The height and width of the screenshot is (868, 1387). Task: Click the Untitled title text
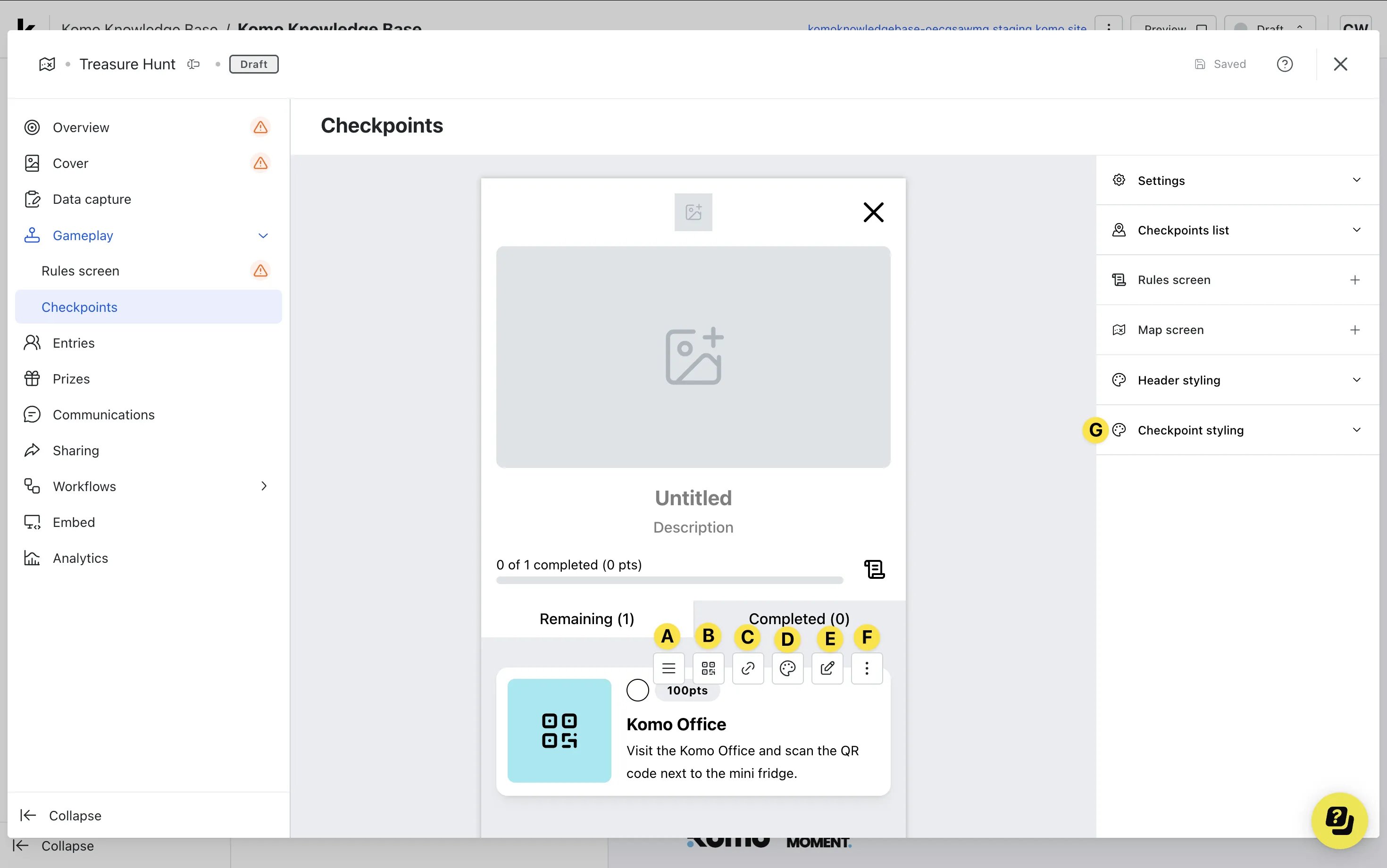(693, 498)
